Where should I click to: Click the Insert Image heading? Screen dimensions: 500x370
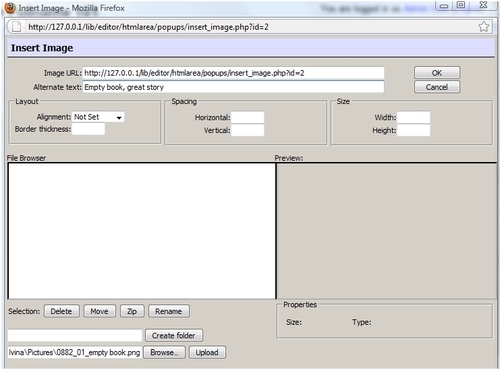[x=42, y=48]
